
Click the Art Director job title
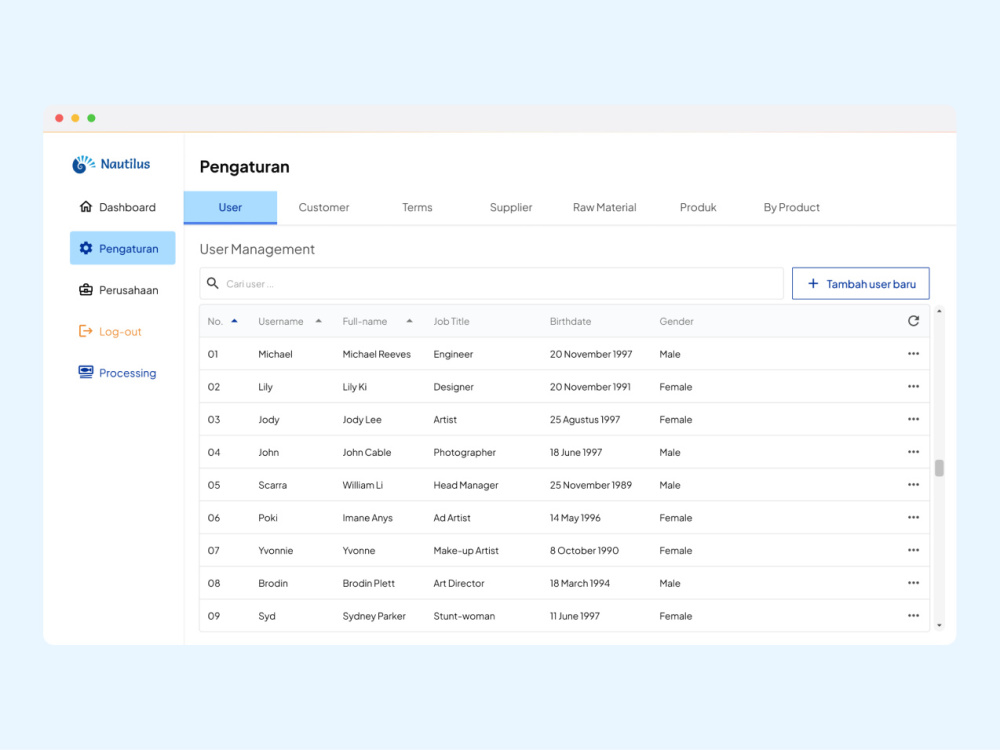(459, 584)
